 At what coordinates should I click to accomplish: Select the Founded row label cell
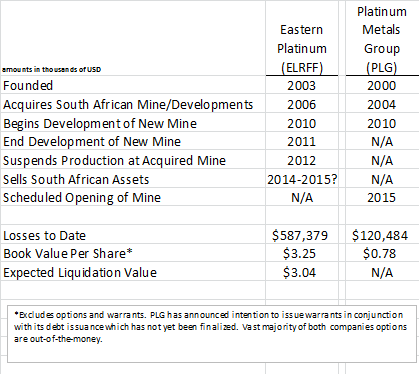tap(133, 85)
